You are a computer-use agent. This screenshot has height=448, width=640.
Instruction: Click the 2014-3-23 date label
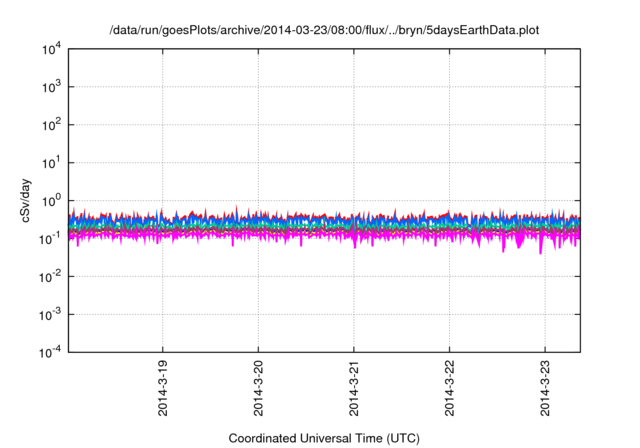pos(545,388)
